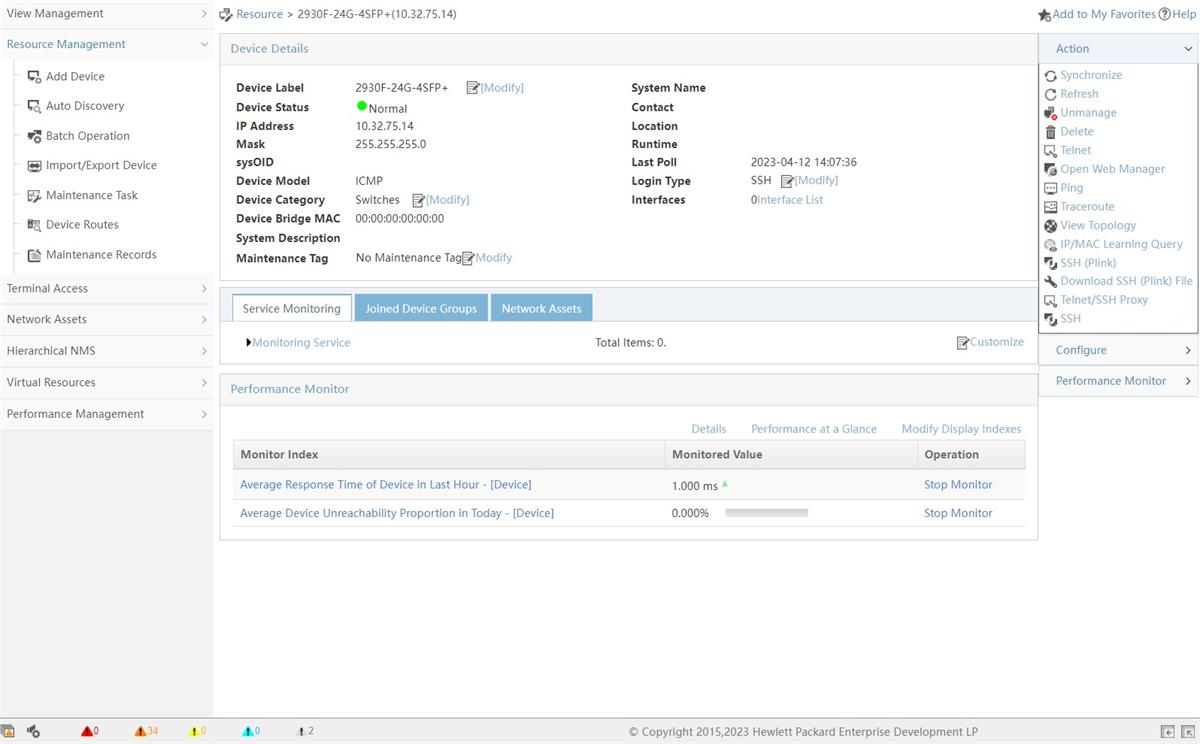Click the Help question mark icon
1200x744 pixels.
pyautogui.click(x=1164, y=14)
